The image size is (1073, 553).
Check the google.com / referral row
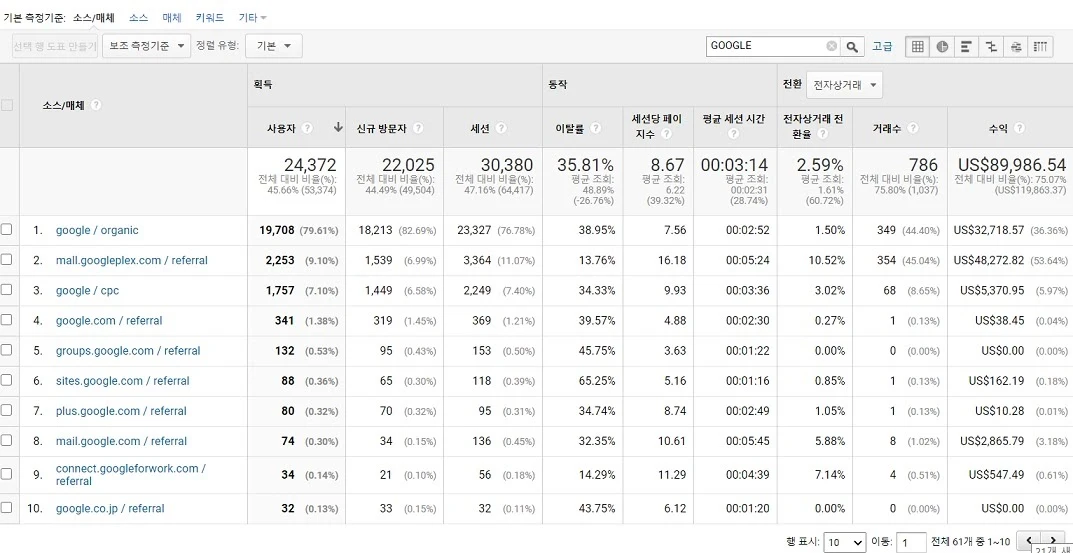(7, 320)
